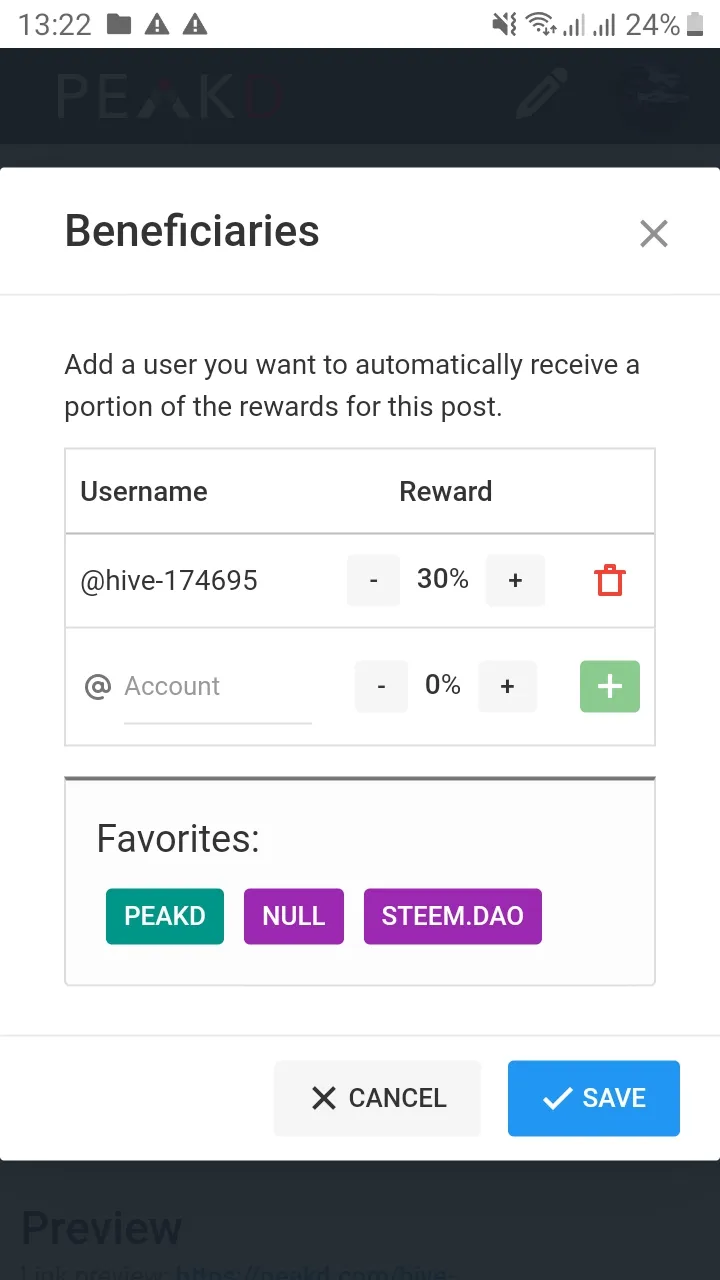Tap the pencil compose icon in header
Screen dimensions: 720x1280
(542, 94)
